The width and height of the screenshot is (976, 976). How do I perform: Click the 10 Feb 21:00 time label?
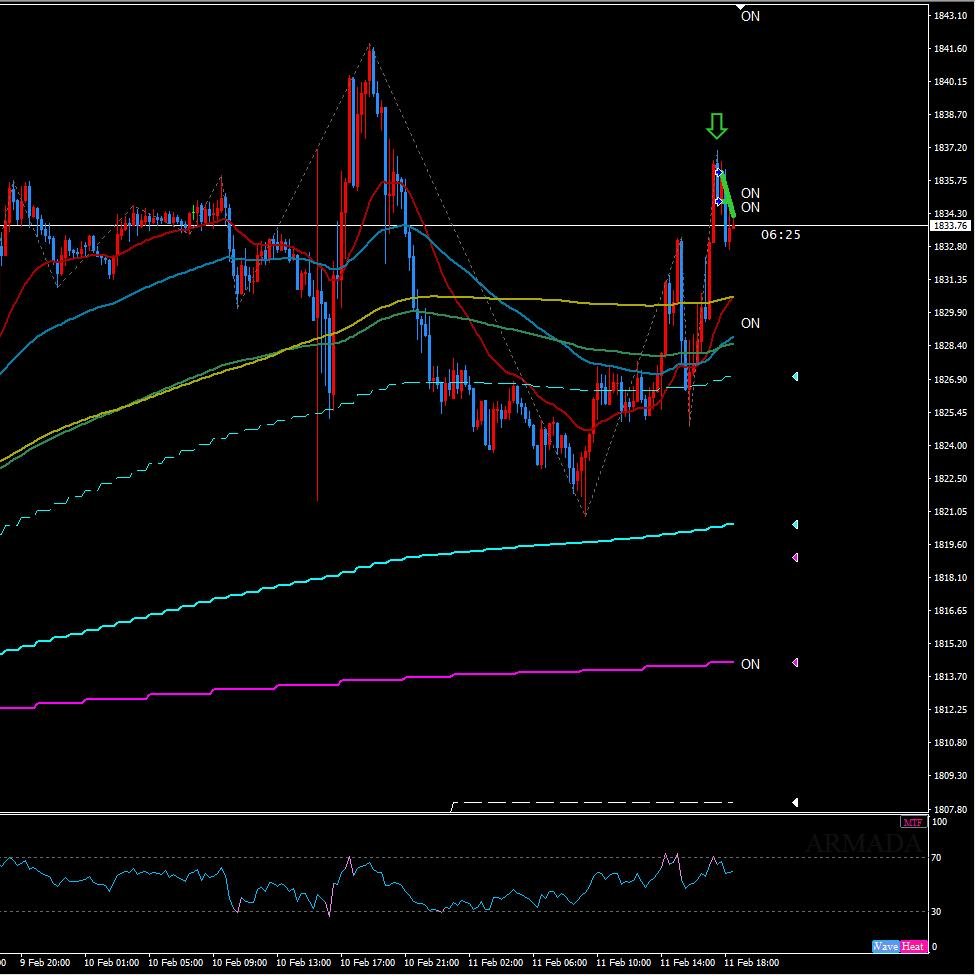[x=431, y=962]
